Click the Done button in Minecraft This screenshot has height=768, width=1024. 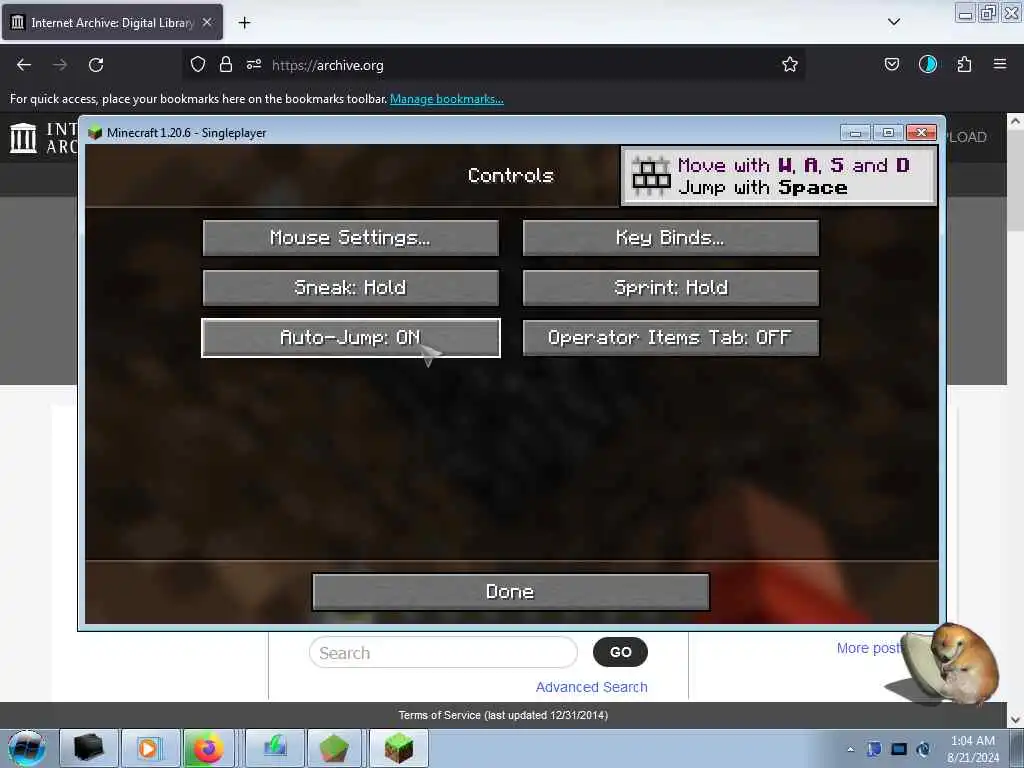click(x=511, y=592)
